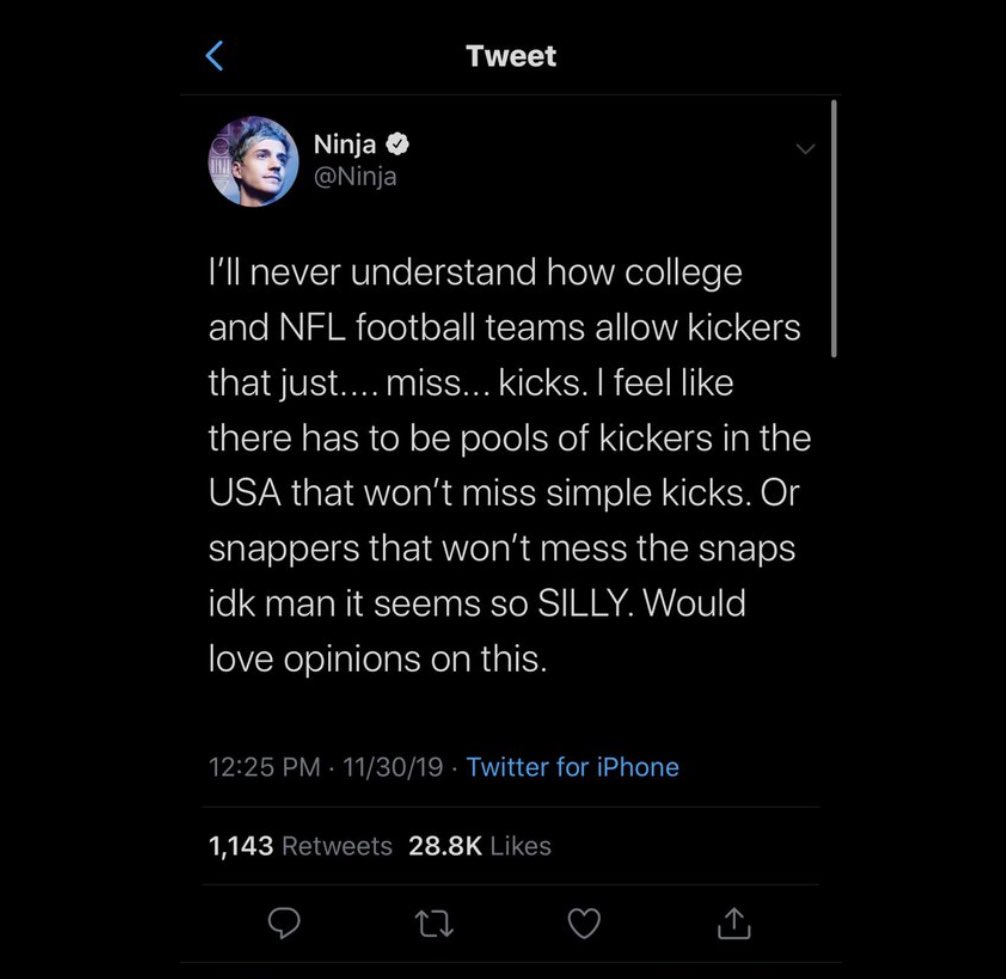Expand the tweet options chevron
Viewport: 1006px width, 979px height.
pos(805,149)
